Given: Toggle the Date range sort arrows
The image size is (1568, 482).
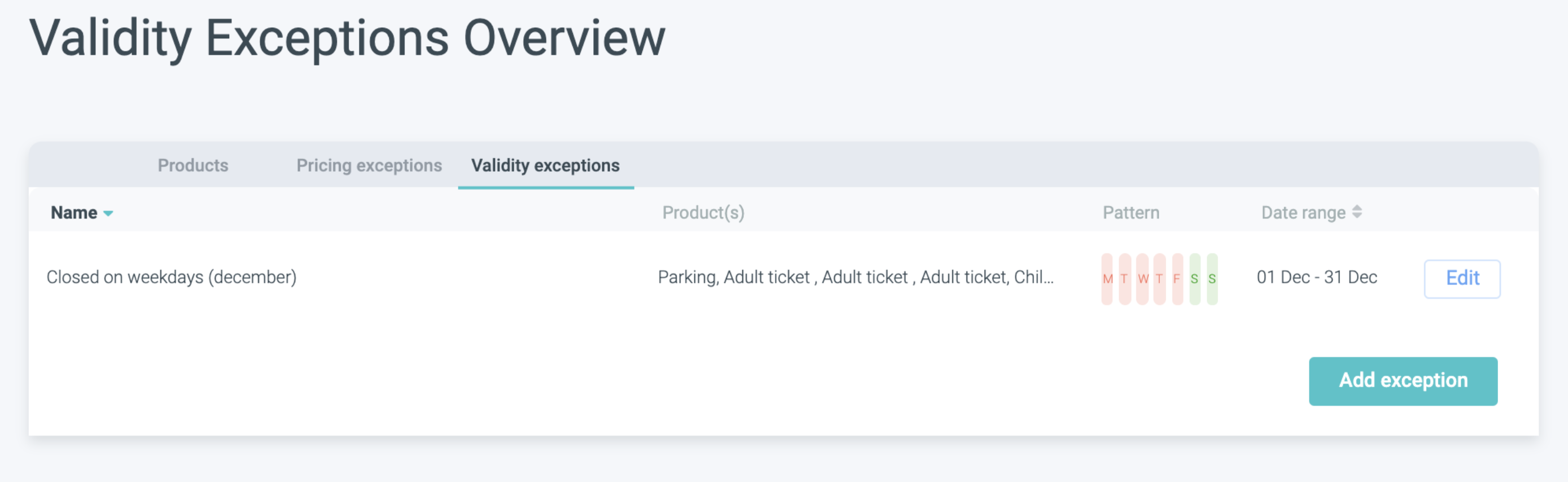Looking at the screenshot, I should [x=1357, y=212].
